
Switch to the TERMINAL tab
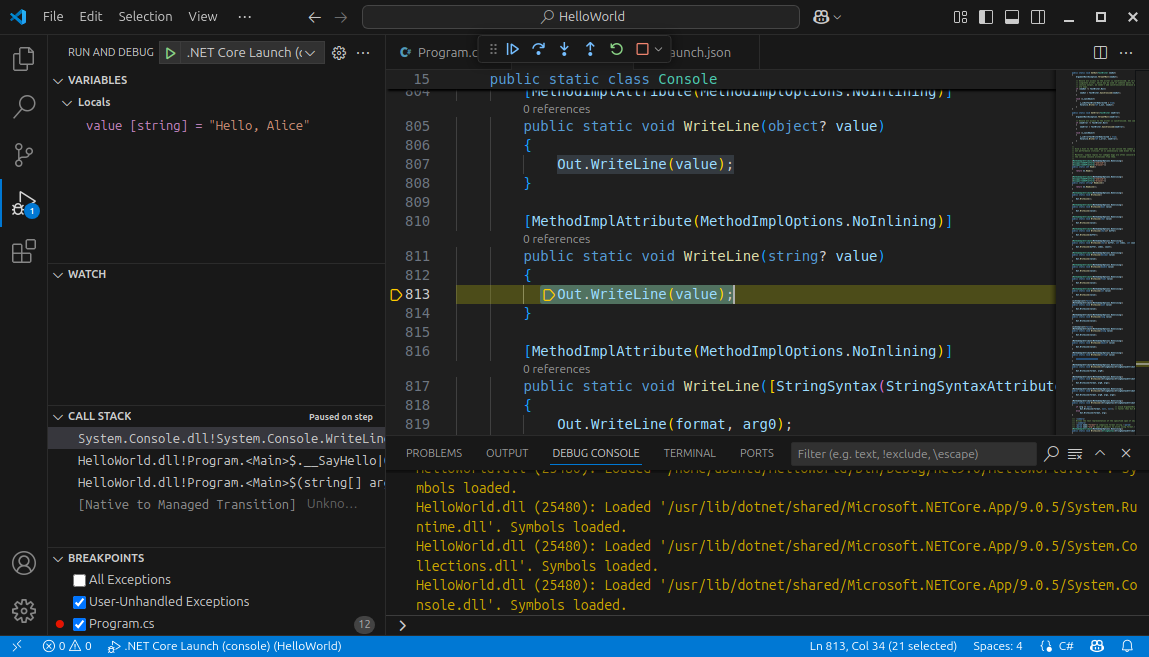[690, 453]
